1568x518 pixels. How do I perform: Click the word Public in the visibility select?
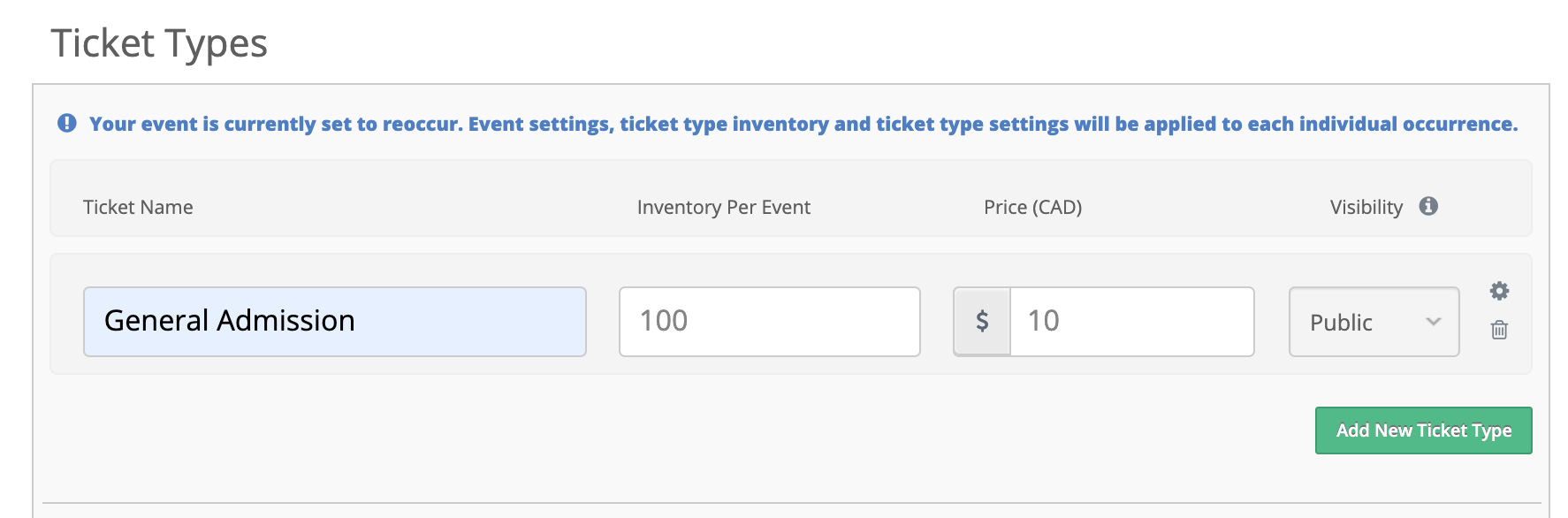click(x=1341, y=323)
